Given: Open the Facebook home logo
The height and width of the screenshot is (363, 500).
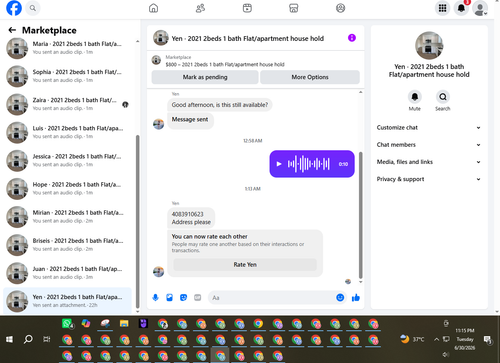Looking at the screenshot, I should (x=14, y=8).
